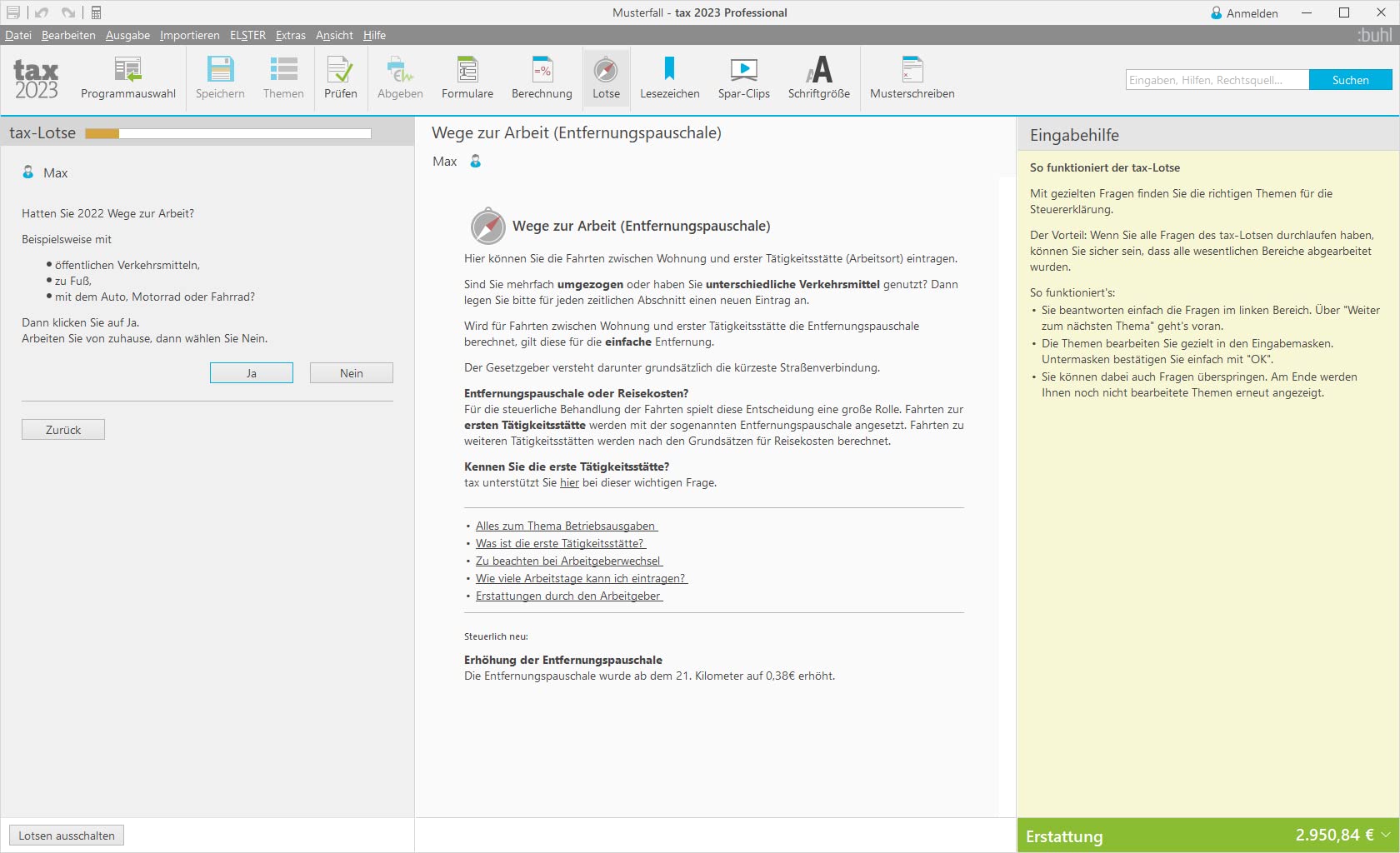Open the Datei menu

(x=18, y=35)
